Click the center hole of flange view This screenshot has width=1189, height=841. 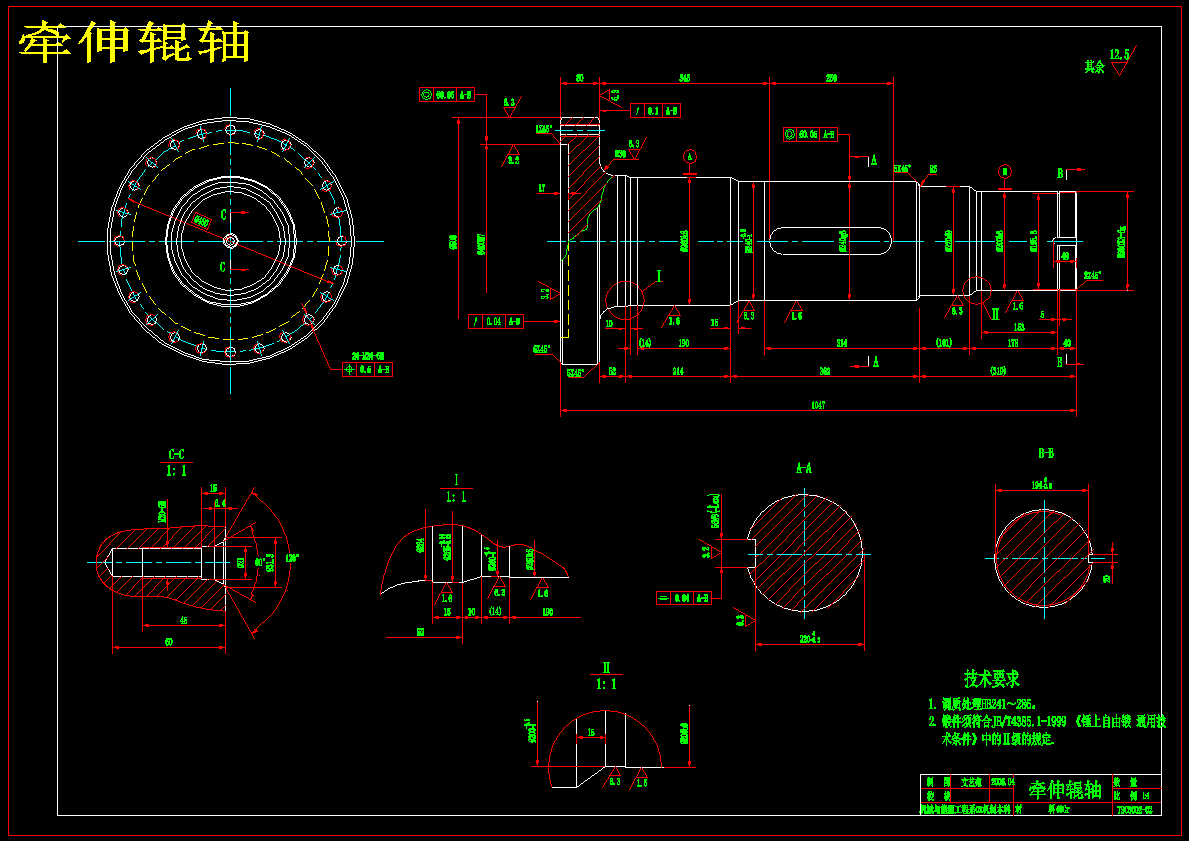pos(231,241)
